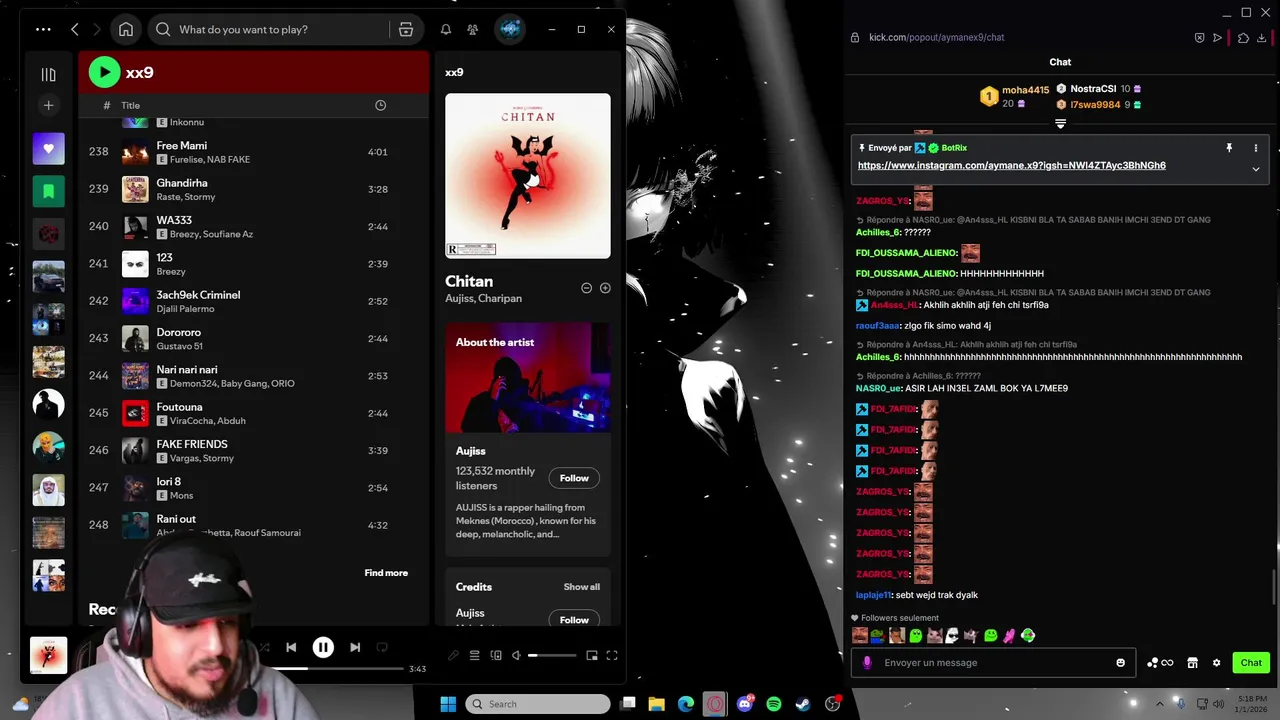Click Spotify search field
1280x720 pixels.
270,29
